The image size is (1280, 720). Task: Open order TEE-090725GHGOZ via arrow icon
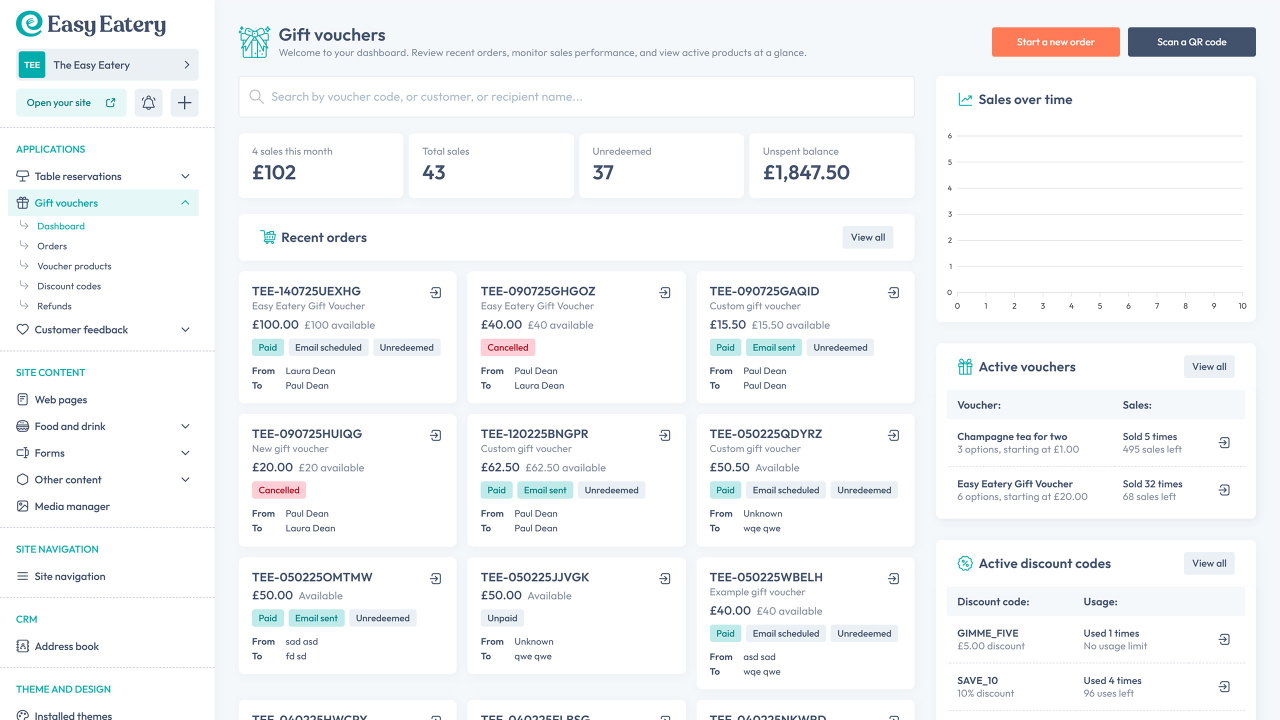(665, 293)
